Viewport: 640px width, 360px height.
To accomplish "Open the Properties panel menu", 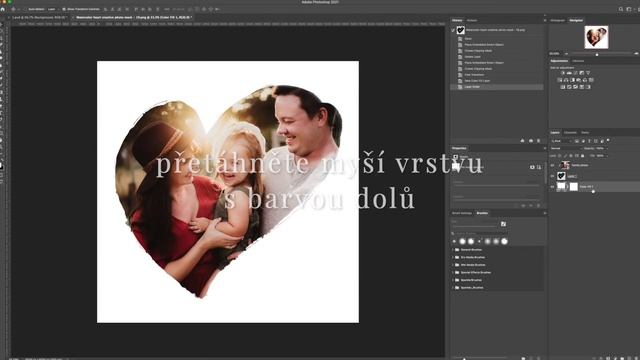I will point(544,148).
